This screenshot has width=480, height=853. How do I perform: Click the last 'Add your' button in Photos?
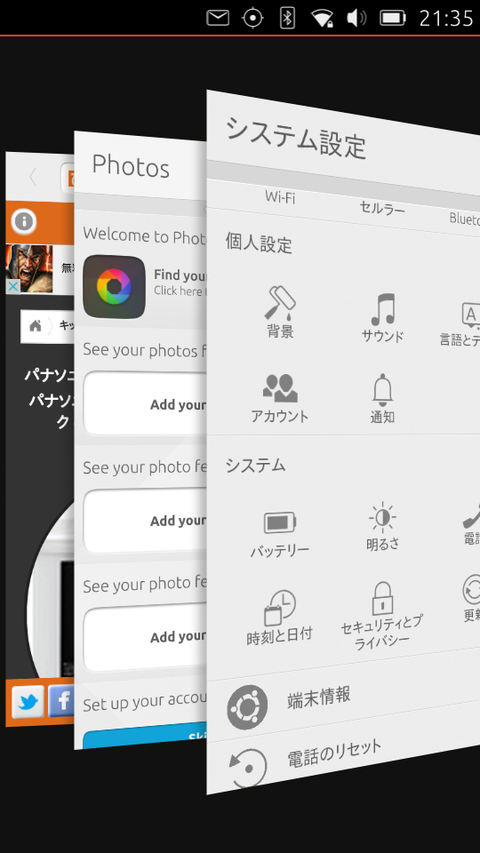145,638
